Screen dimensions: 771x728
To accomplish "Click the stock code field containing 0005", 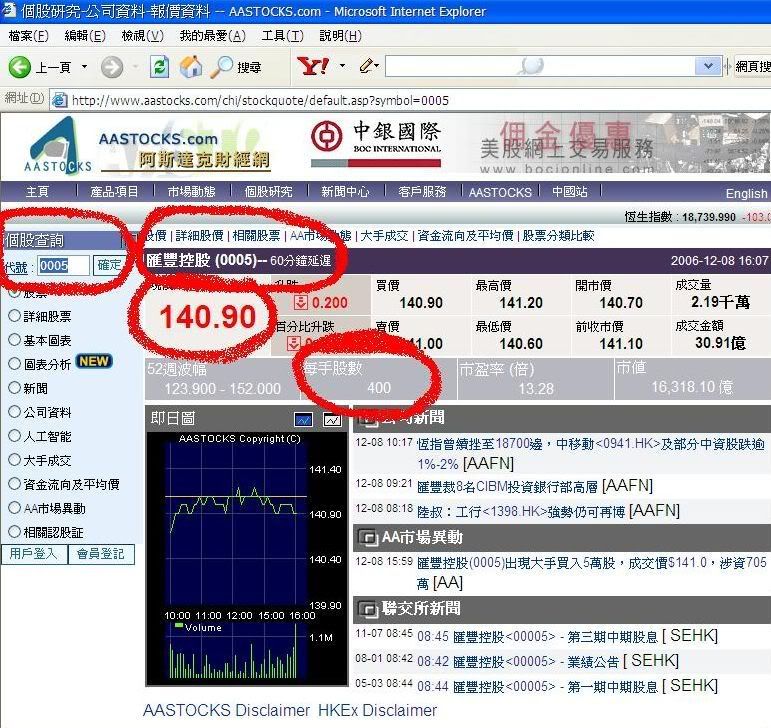I will (63, 265).
